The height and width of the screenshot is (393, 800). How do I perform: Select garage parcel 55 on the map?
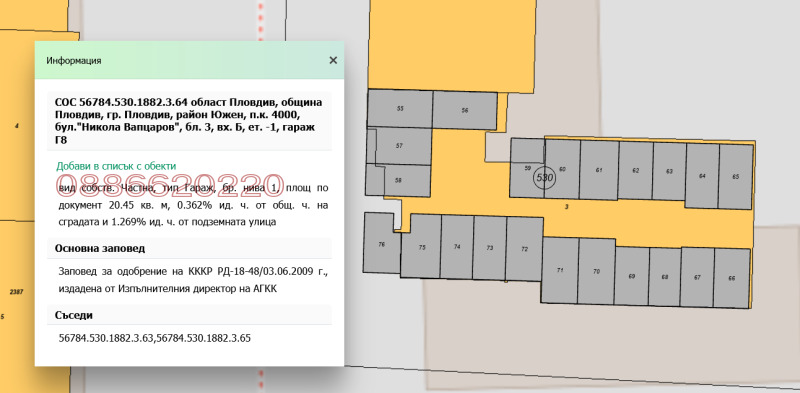pos(400,109)
